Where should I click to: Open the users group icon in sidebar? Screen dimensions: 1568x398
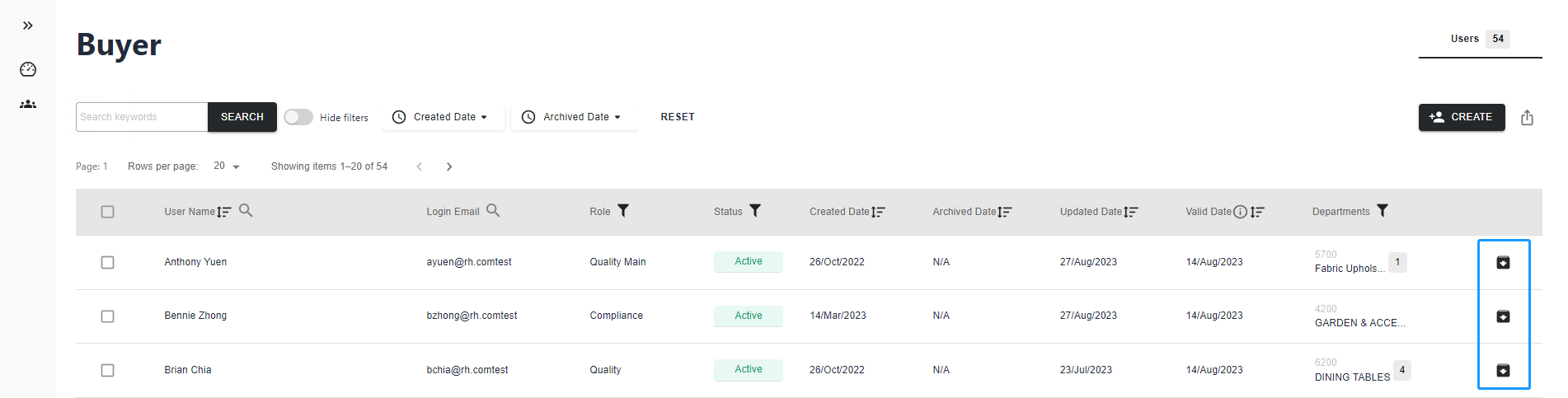pyautogui.click(x=28, y=105)
